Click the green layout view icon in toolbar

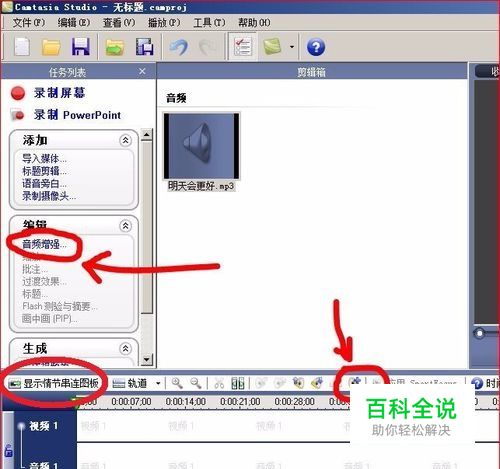point(272,47)
